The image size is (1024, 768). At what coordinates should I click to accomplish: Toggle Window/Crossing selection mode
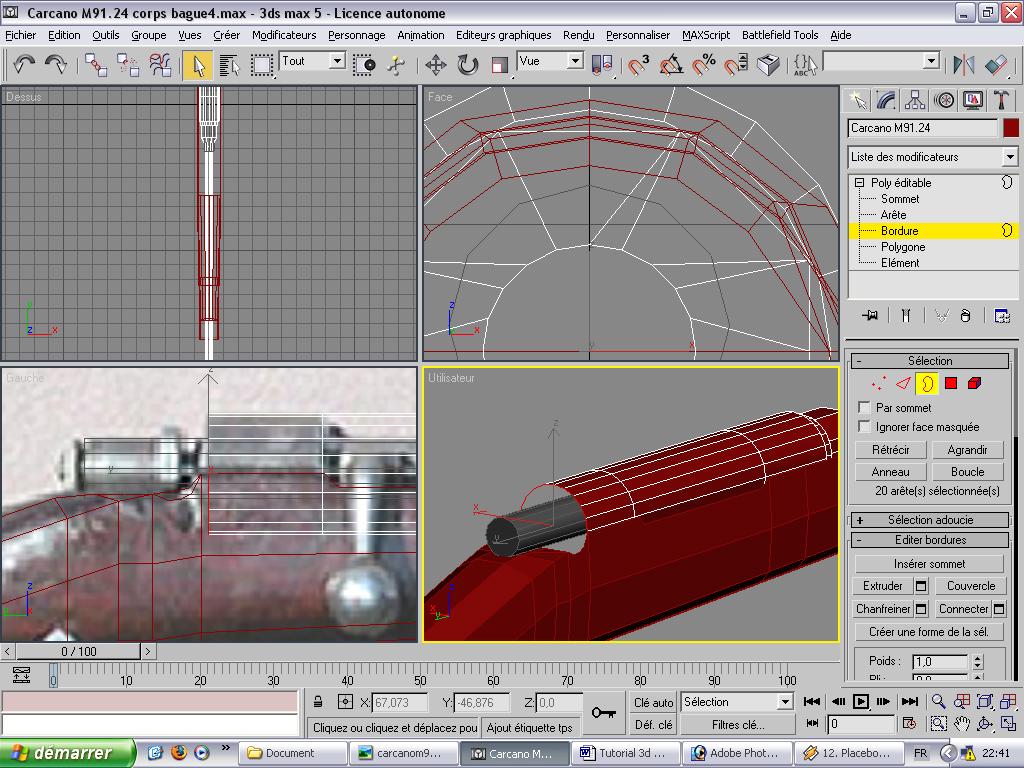coord(364,65)
